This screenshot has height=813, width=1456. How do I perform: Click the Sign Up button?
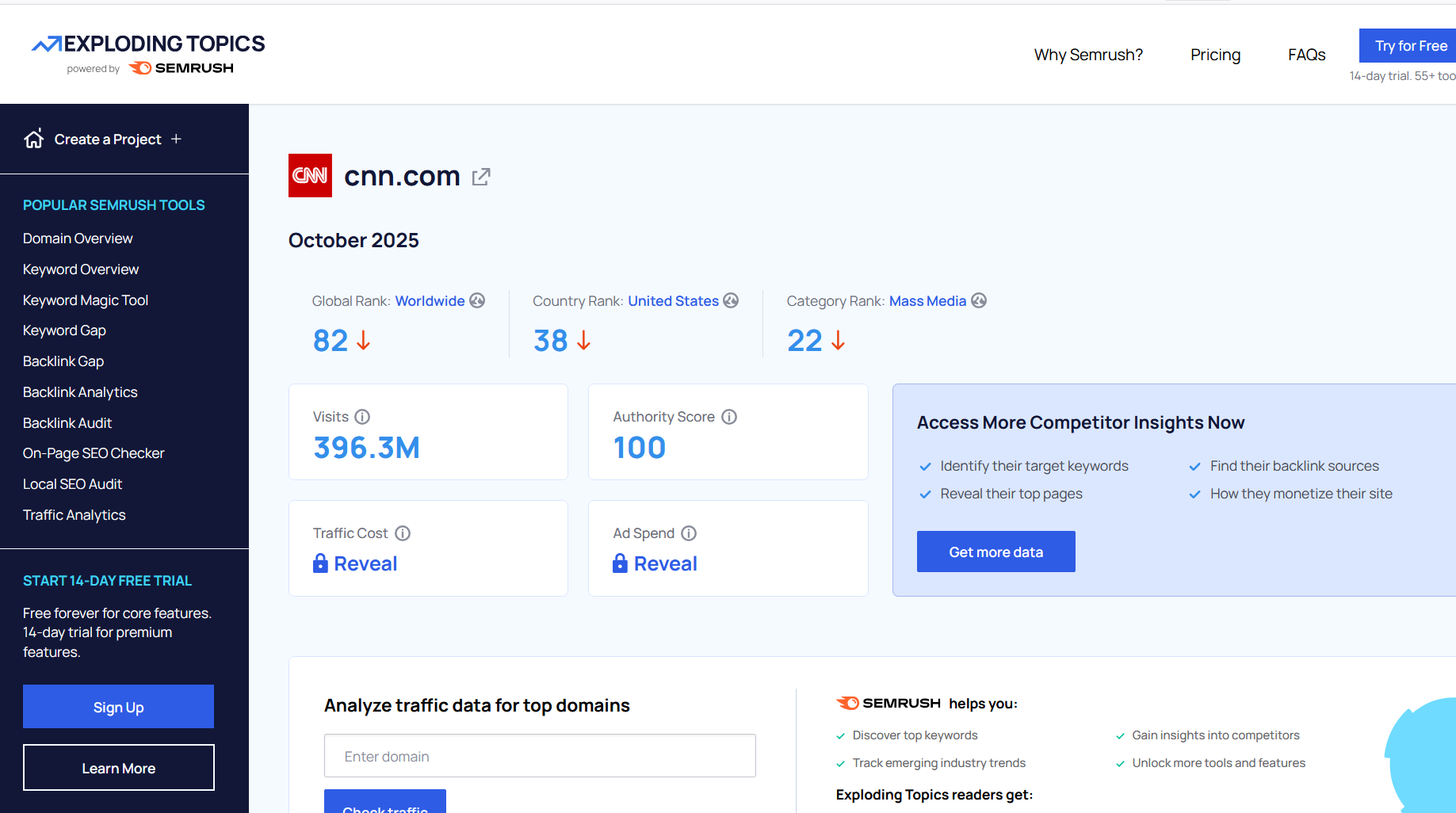[118, 707]
